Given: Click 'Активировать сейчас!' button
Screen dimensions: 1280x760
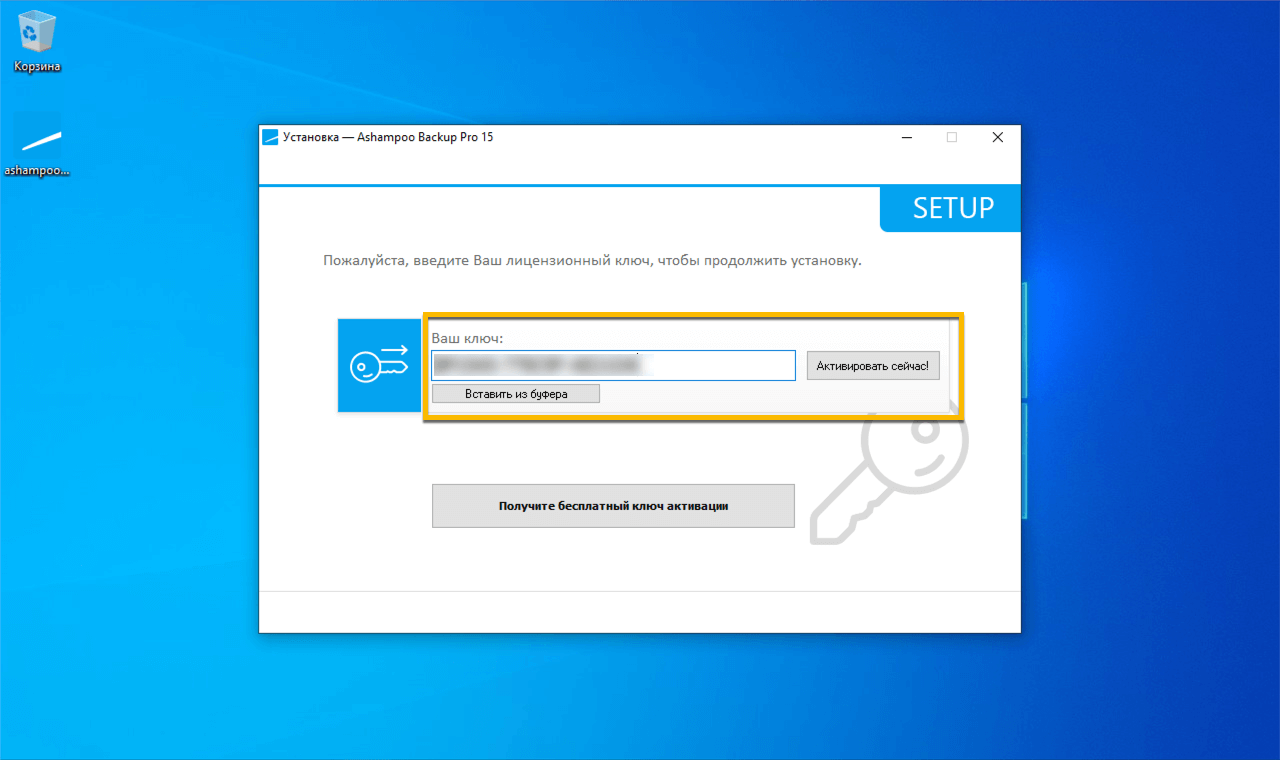Looking at the screenshot, I should tap(873, 366).
